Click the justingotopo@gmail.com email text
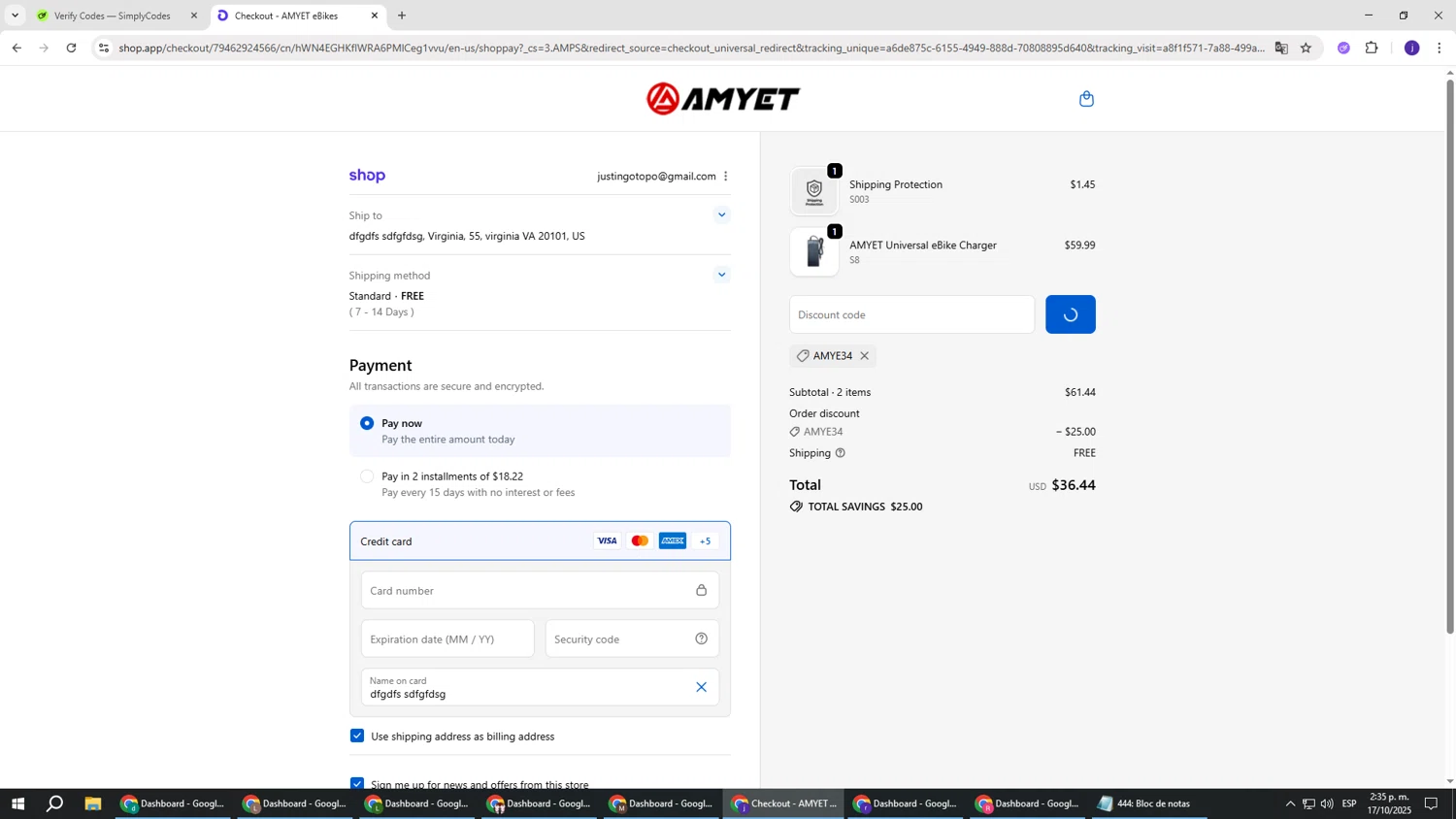 coord(656,177)
